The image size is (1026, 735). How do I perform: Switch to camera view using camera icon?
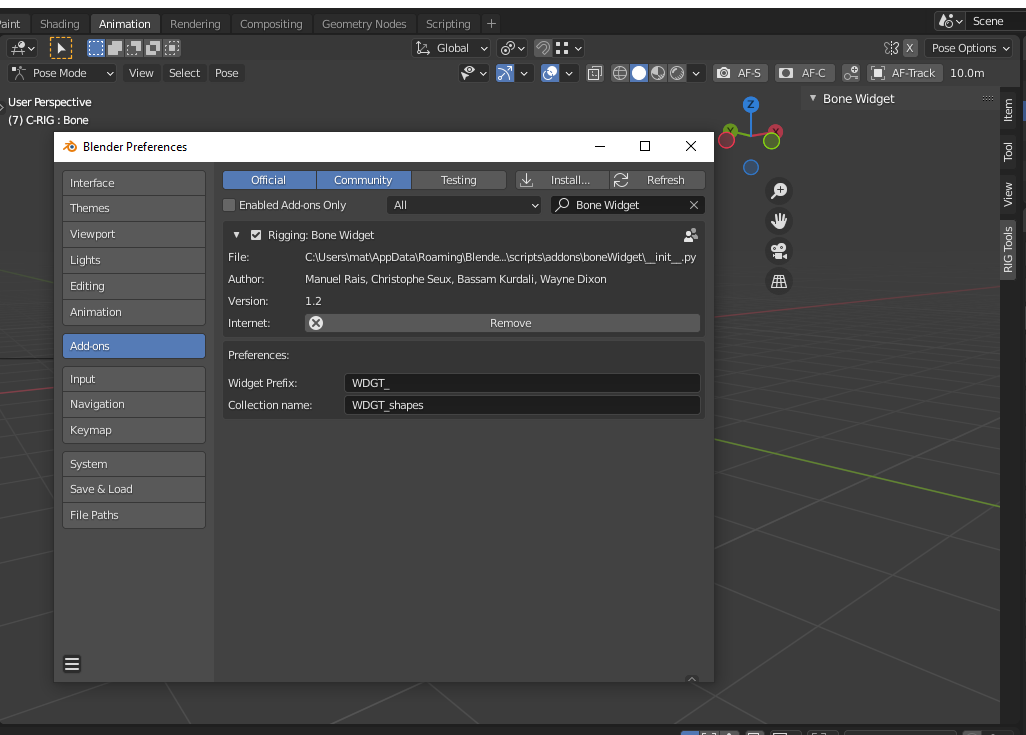click(779, 251)
